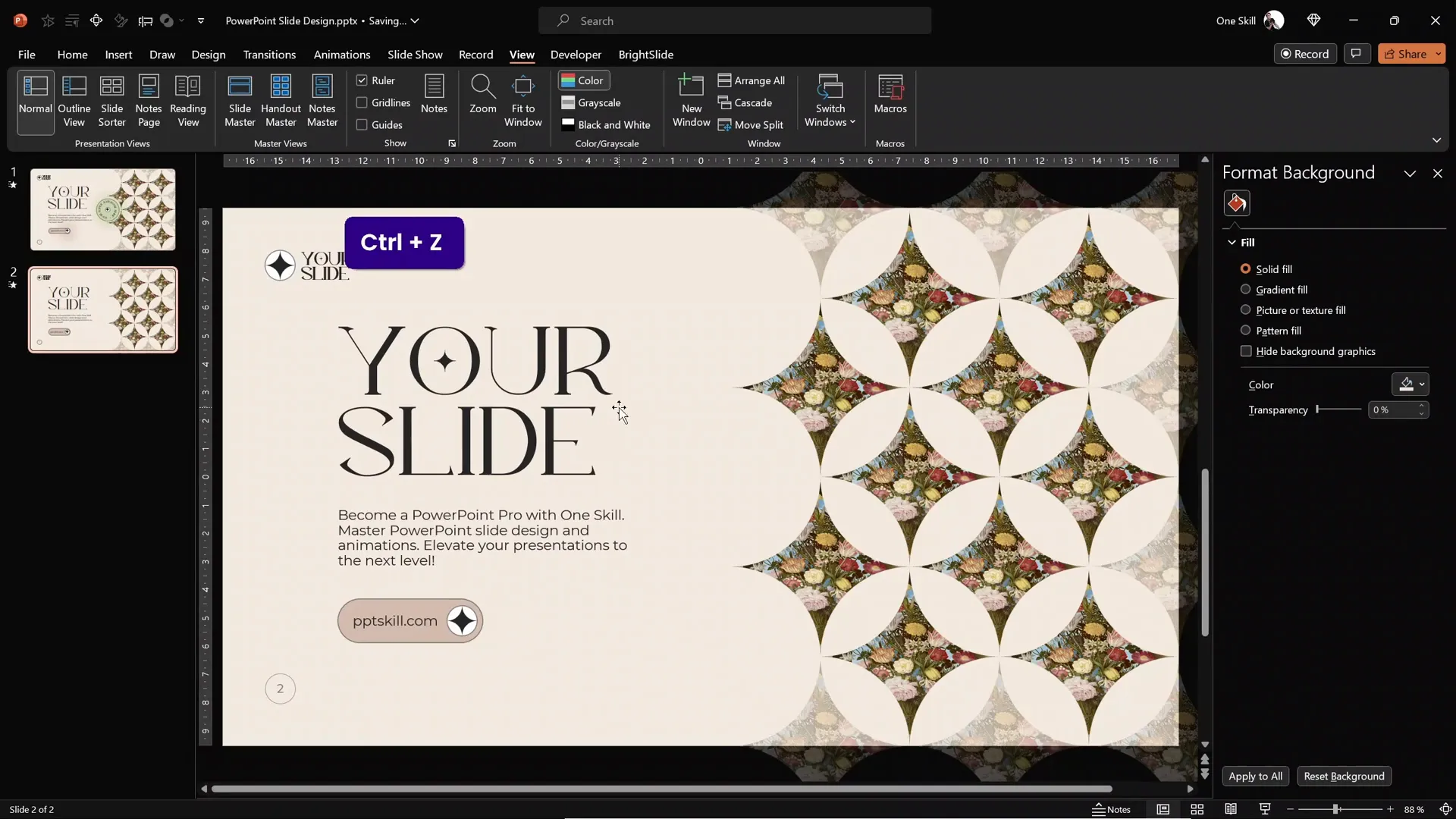Open the Slide Master view

click(240, 102)
